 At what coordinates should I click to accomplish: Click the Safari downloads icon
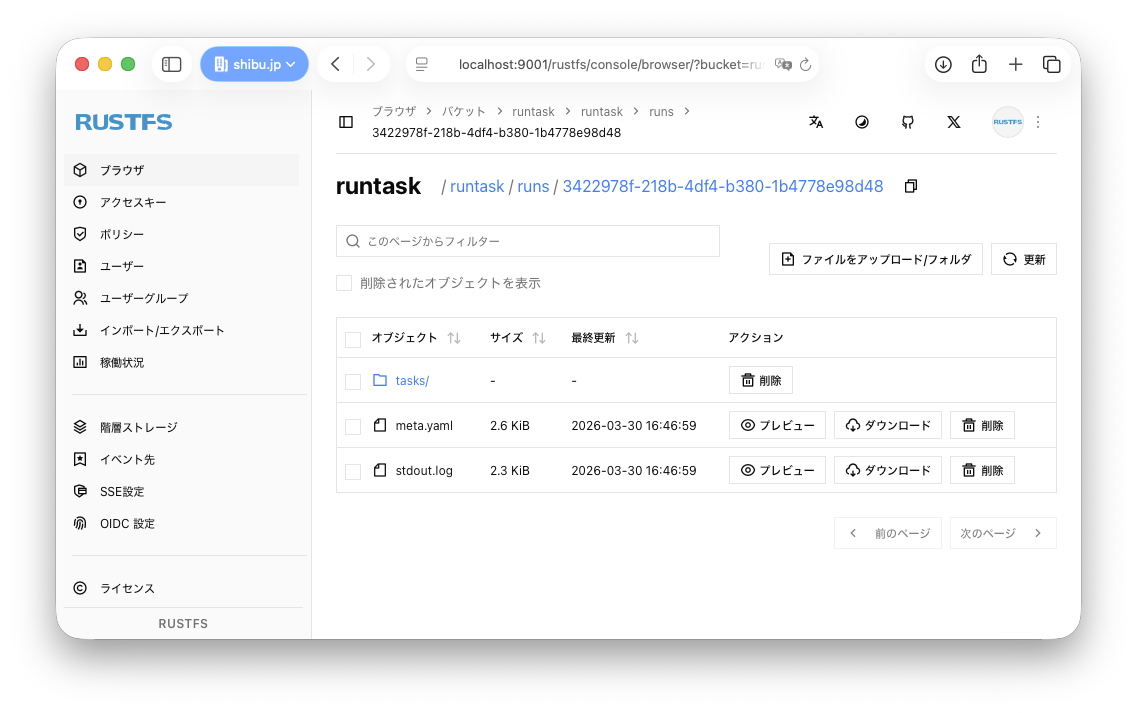point(943,64)
